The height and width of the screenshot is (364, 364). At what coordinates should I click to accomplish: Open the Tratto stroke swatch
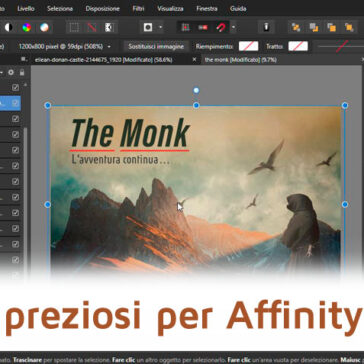[298, 46]
